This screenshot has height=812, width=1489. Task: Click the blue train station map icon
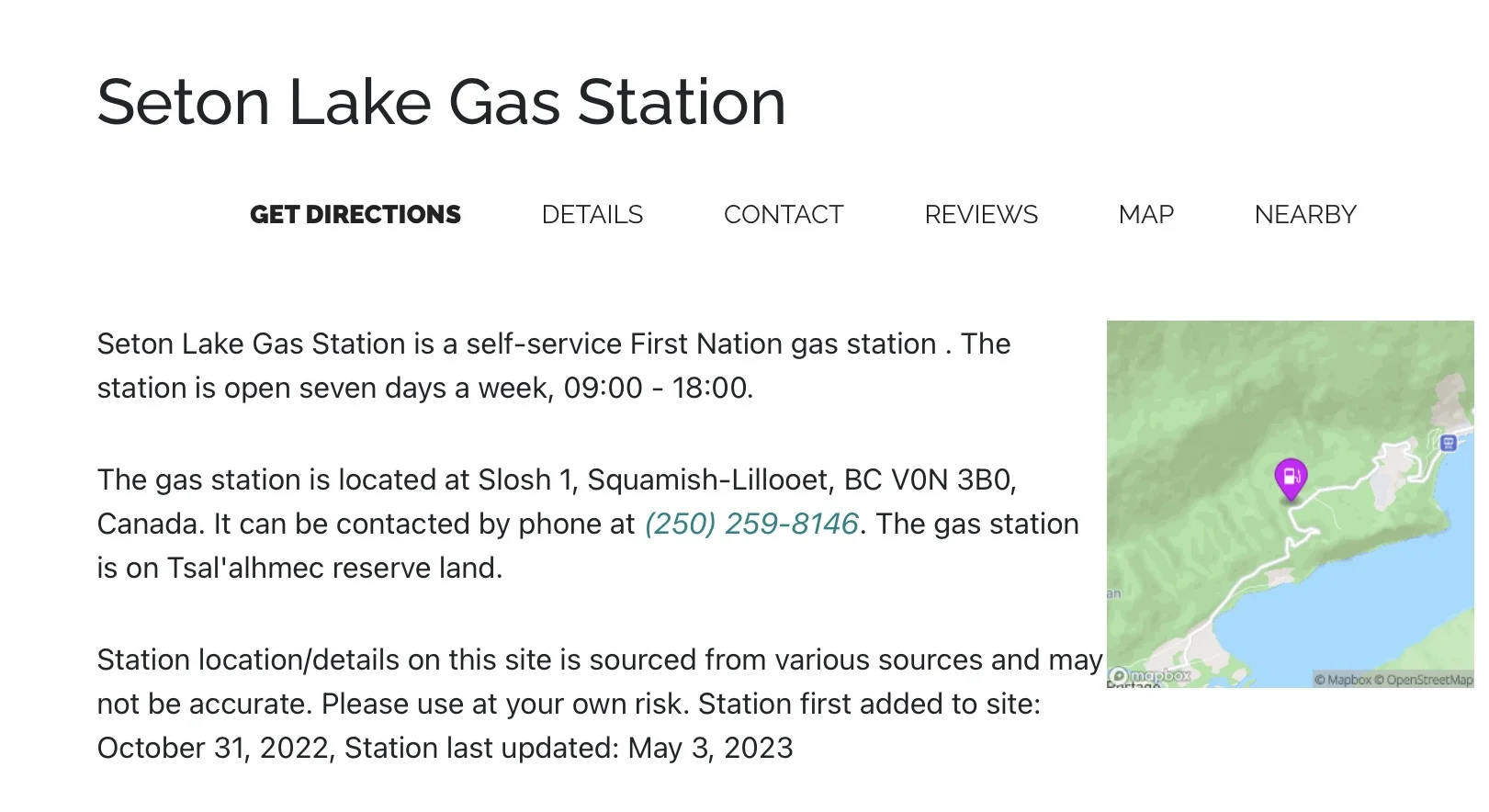point(1449,443)
